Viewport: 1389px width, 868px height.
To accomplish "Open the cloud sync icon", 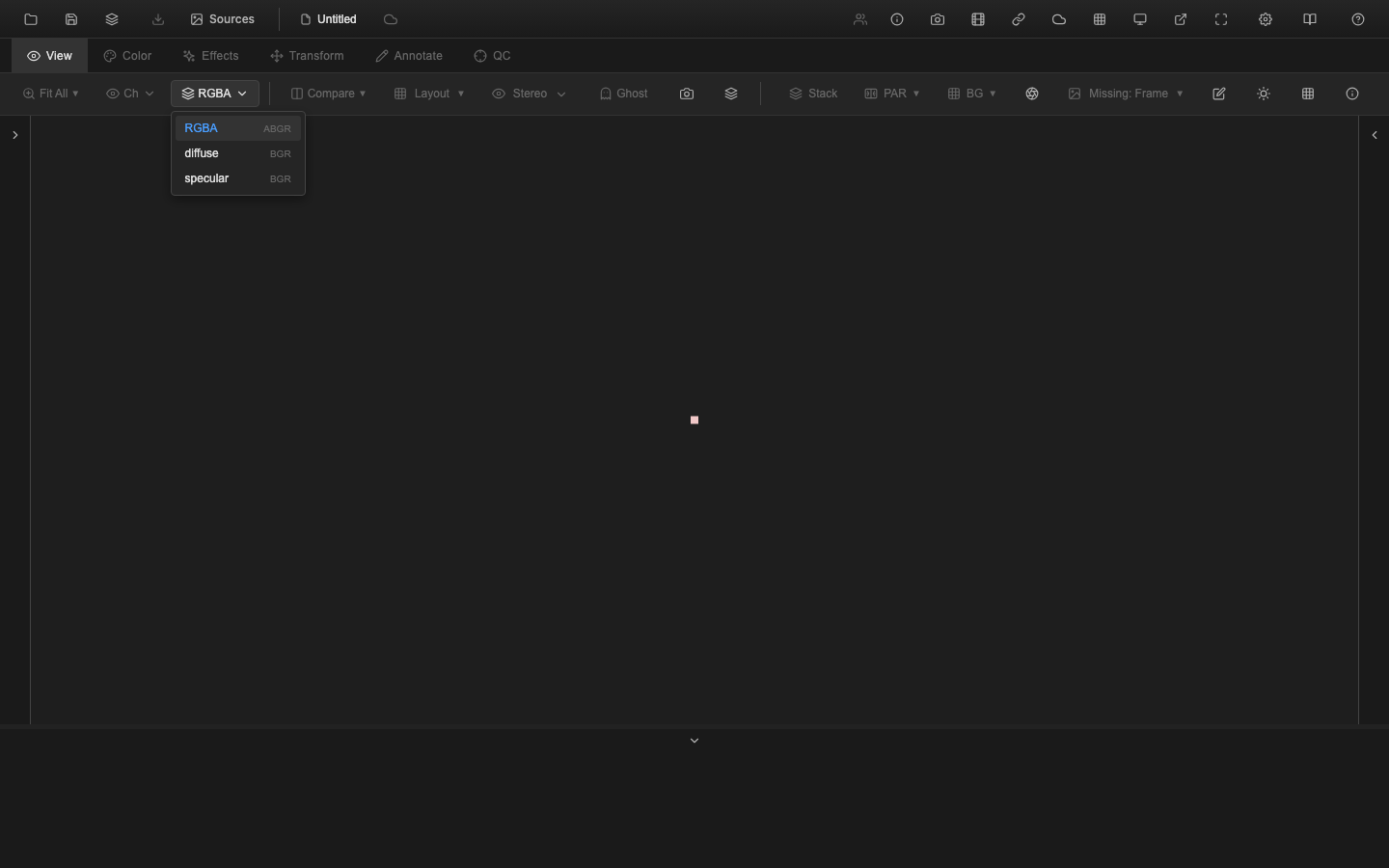I will pos(1058,19).
